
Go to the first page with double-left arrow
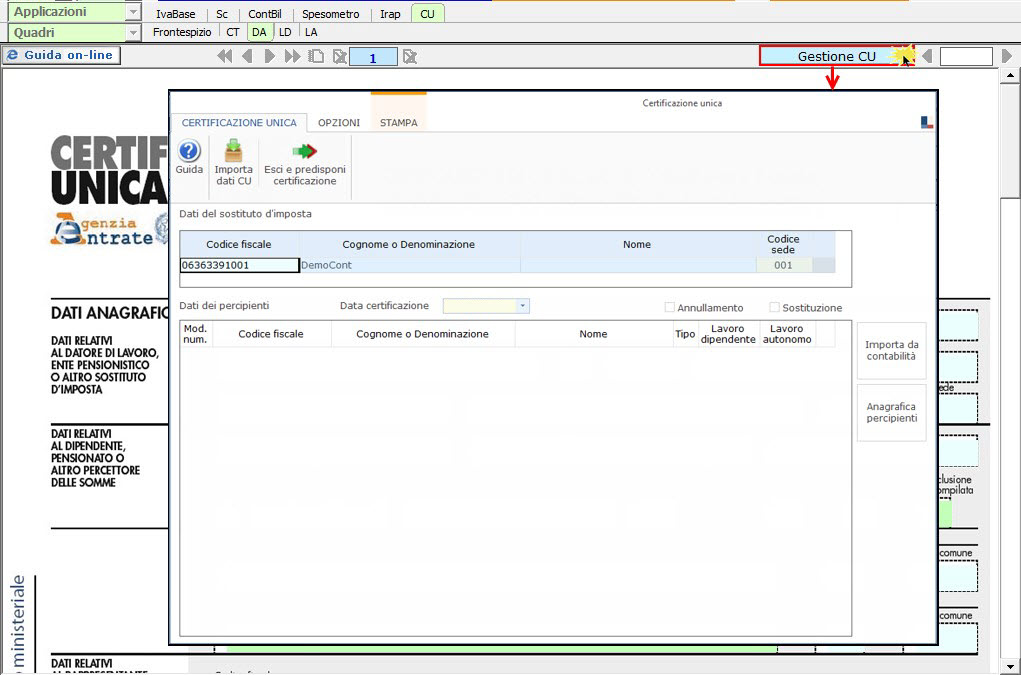pos(225,57)
